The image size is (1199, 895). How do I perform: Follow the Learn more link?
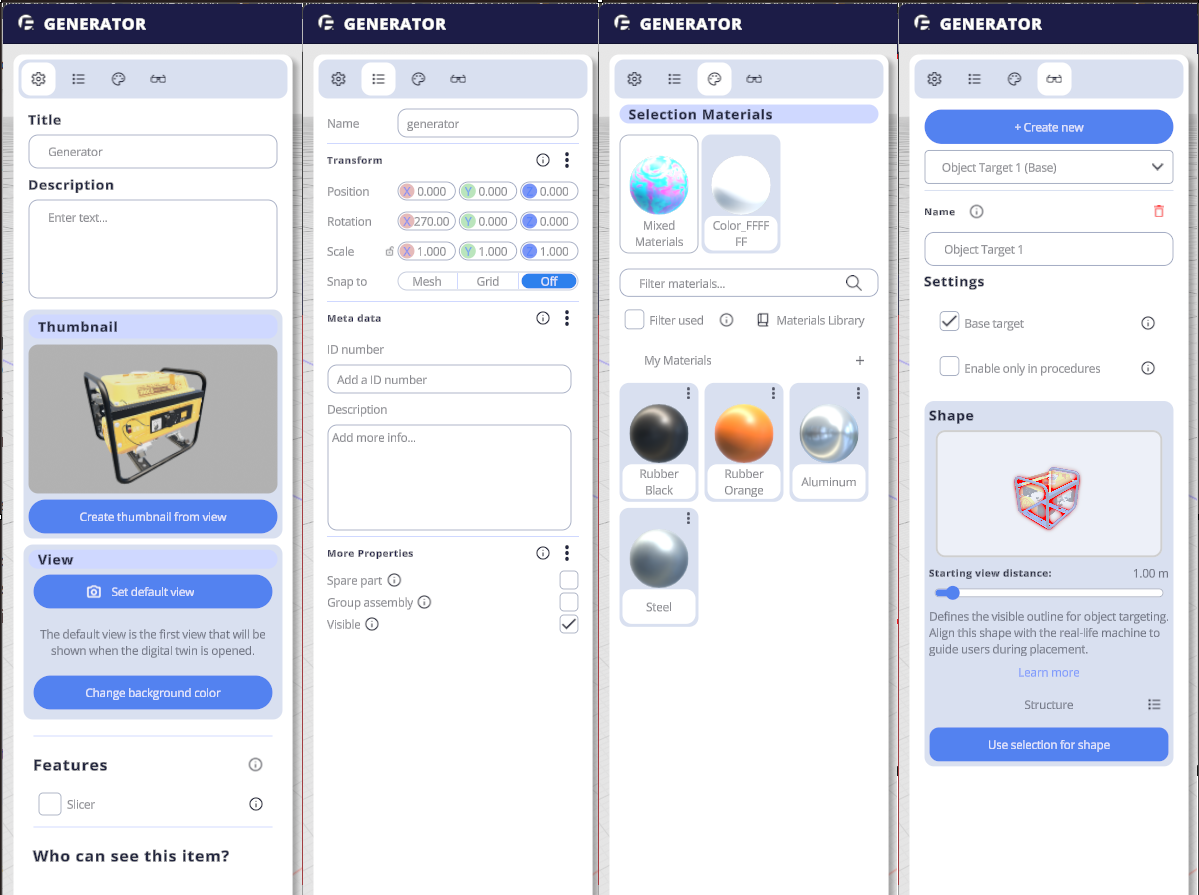pos(1048,673)
